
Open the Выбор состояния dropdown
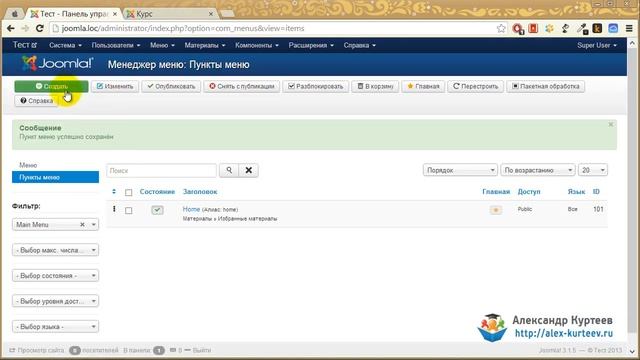[x=56, y=276]
